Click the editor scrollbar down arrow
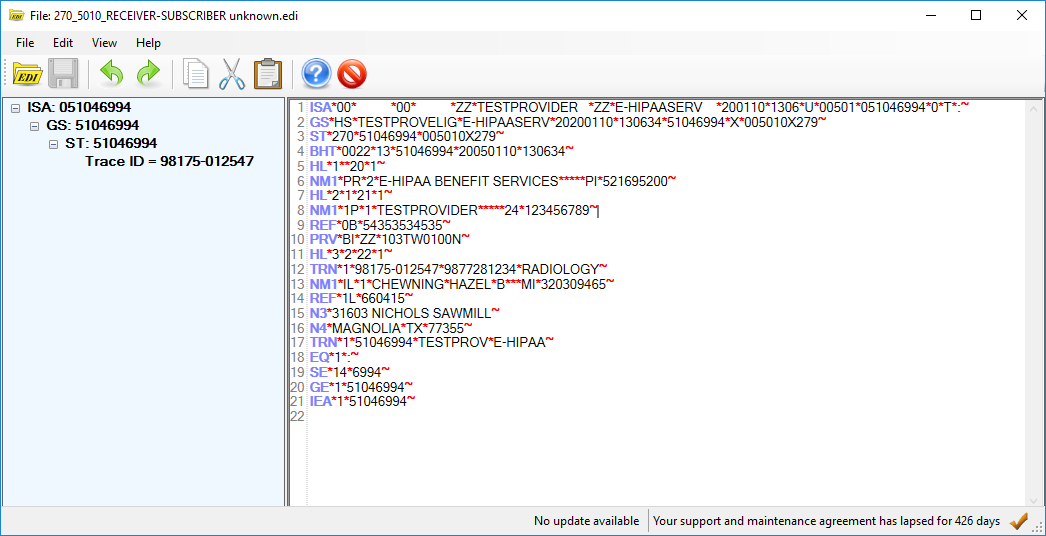The image size is (1046, 536). point(1034,499)
